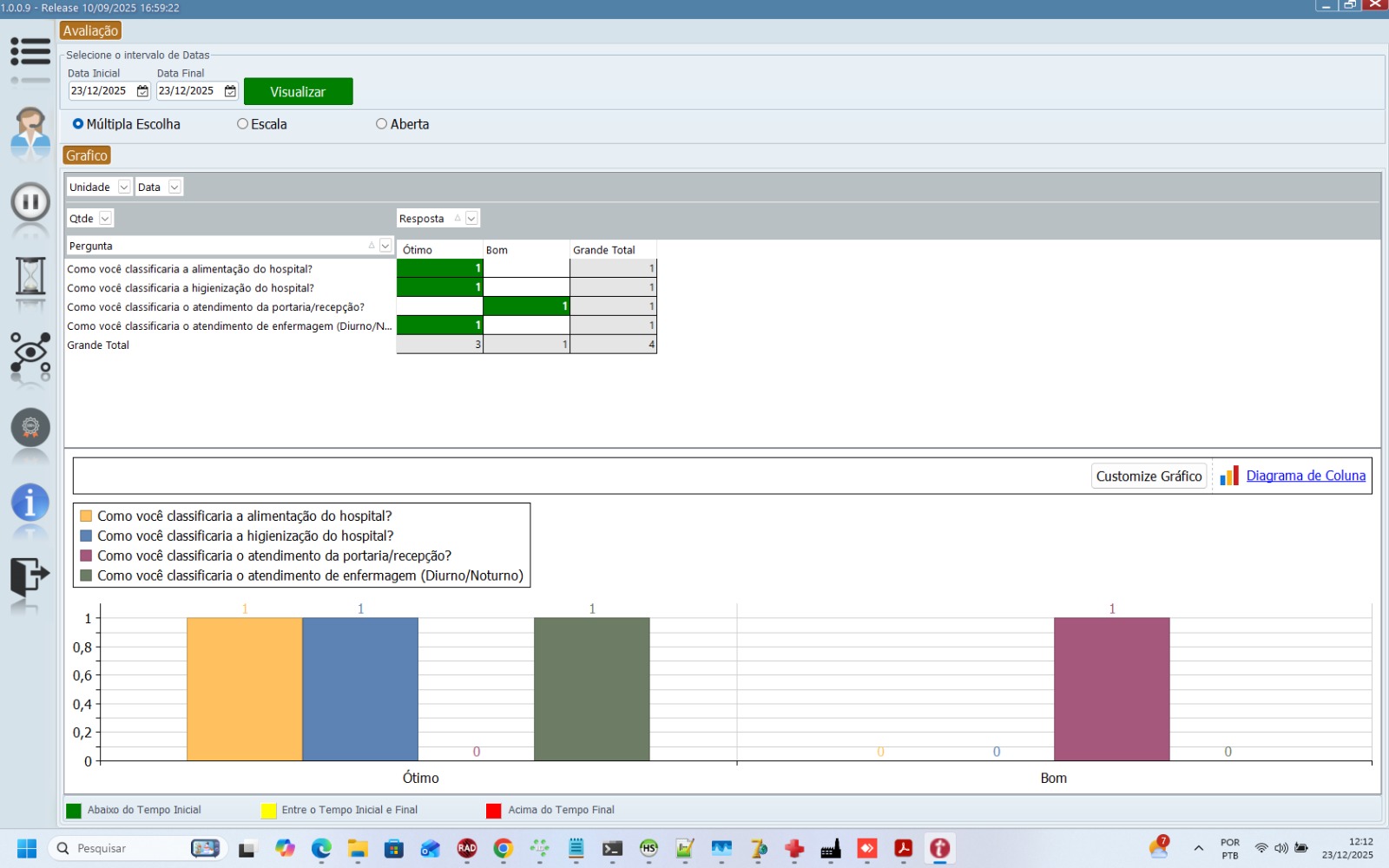Expand the Unidade field dropdown
The width and height of the screenshot is (1389, 868).
pos(124,187)
